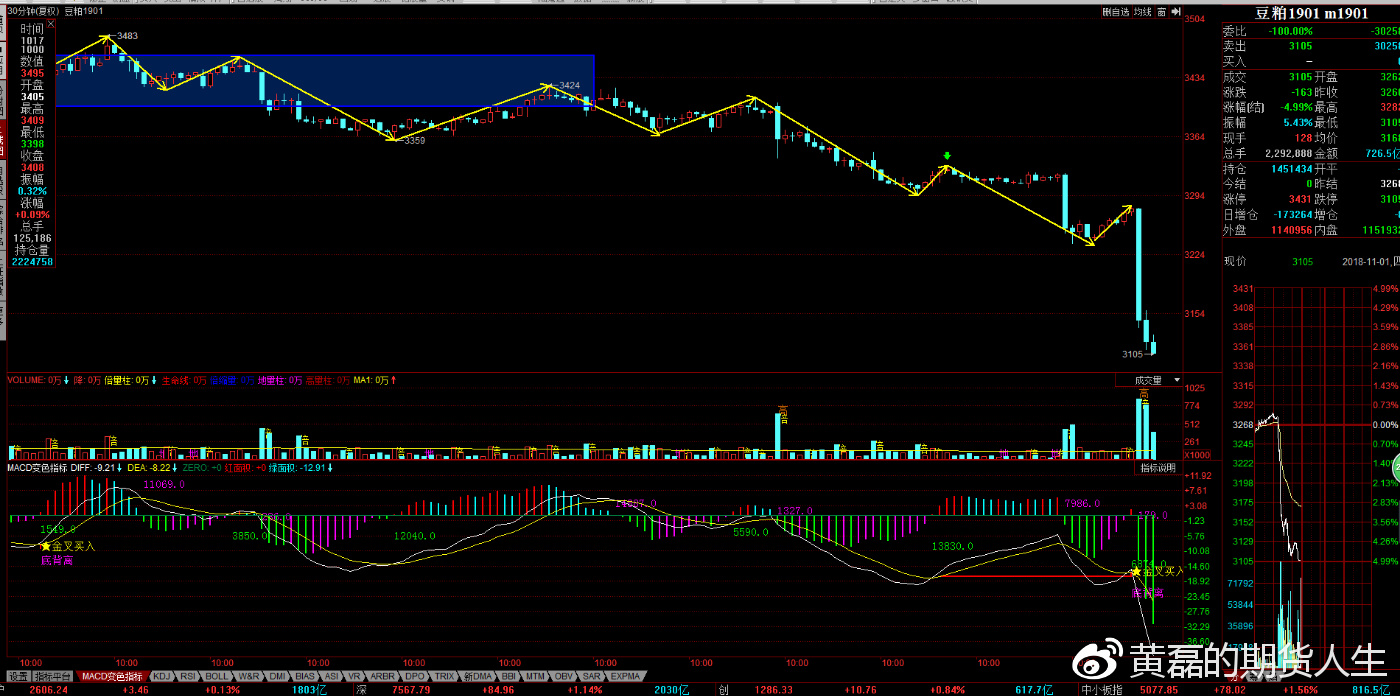Switch to the EXPMA indicator tab
This screenshot has height=696, width=1400.
pyautogui.click(x=626, y=676)
